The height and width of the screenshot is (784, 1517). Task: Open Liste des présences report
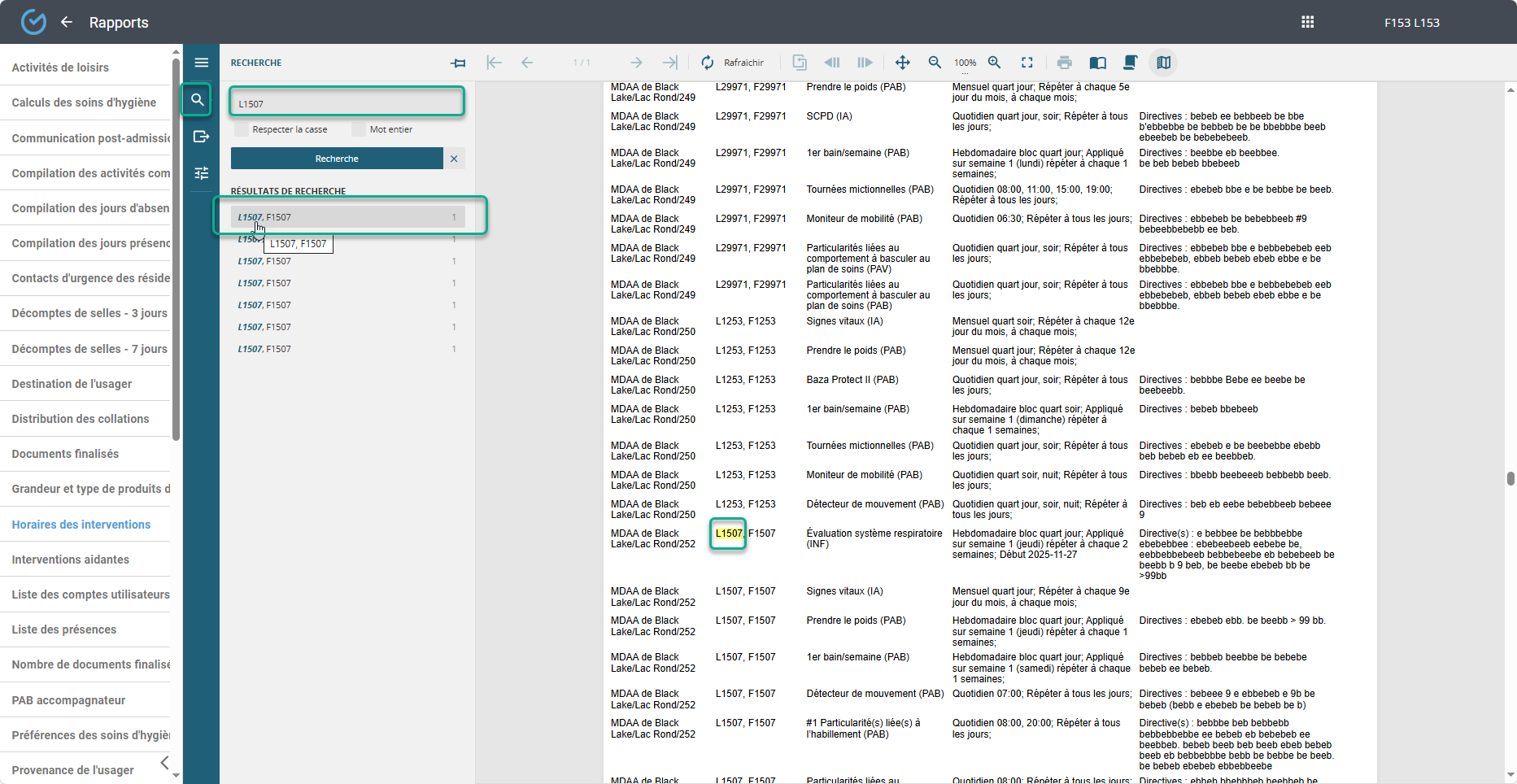click(64, 629)
